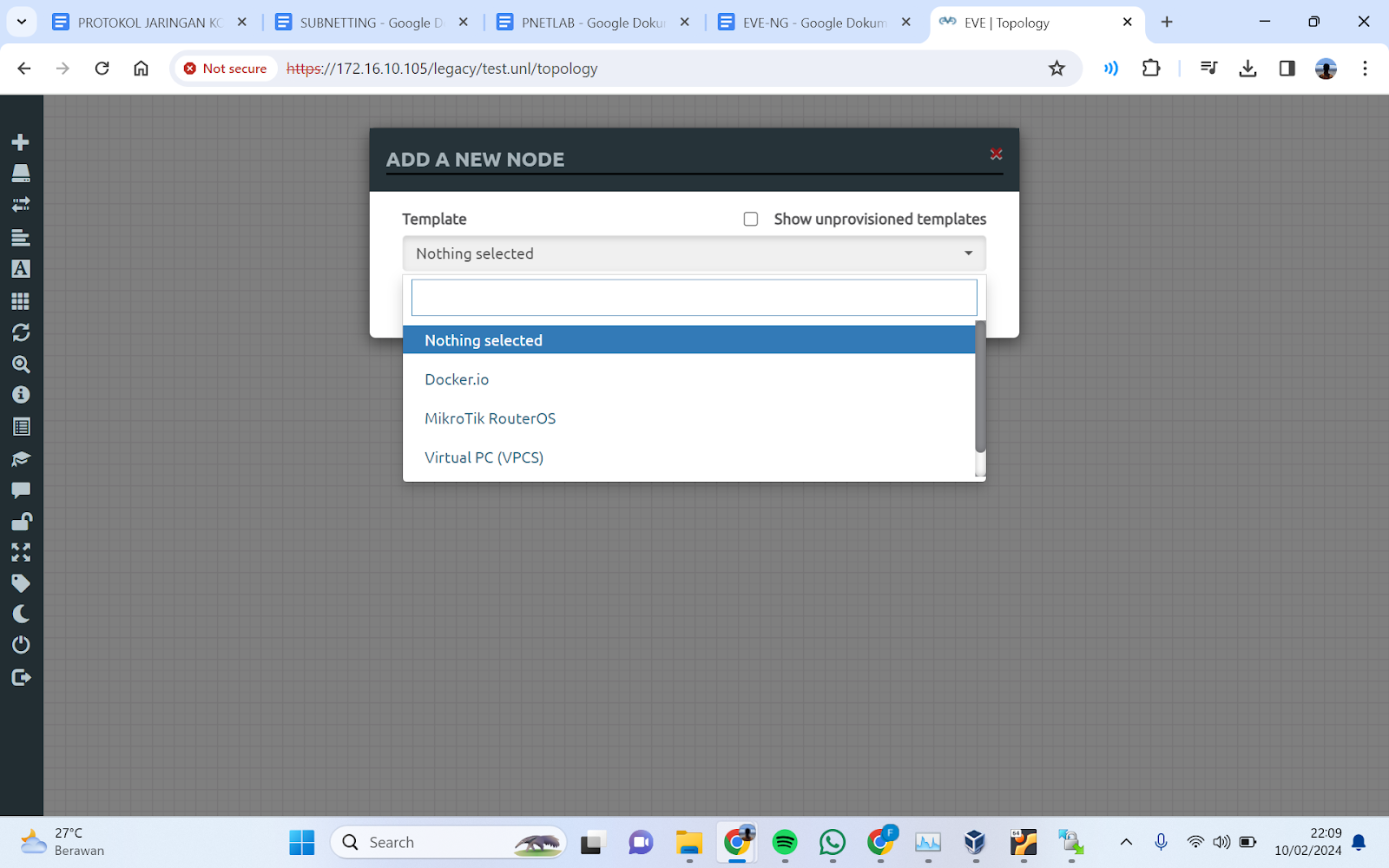Open WhatsApp from the taskbar
The height and width of the screenshot is (868, 1389).
[833, 842]
